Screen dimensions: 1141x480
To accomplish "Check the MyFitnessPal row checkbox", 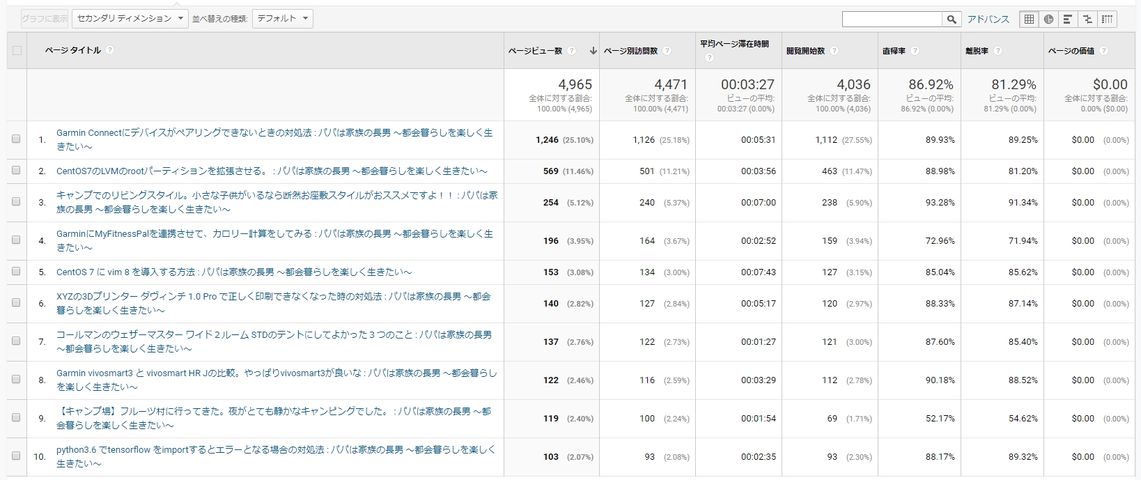I will click(x=16, y=241).
